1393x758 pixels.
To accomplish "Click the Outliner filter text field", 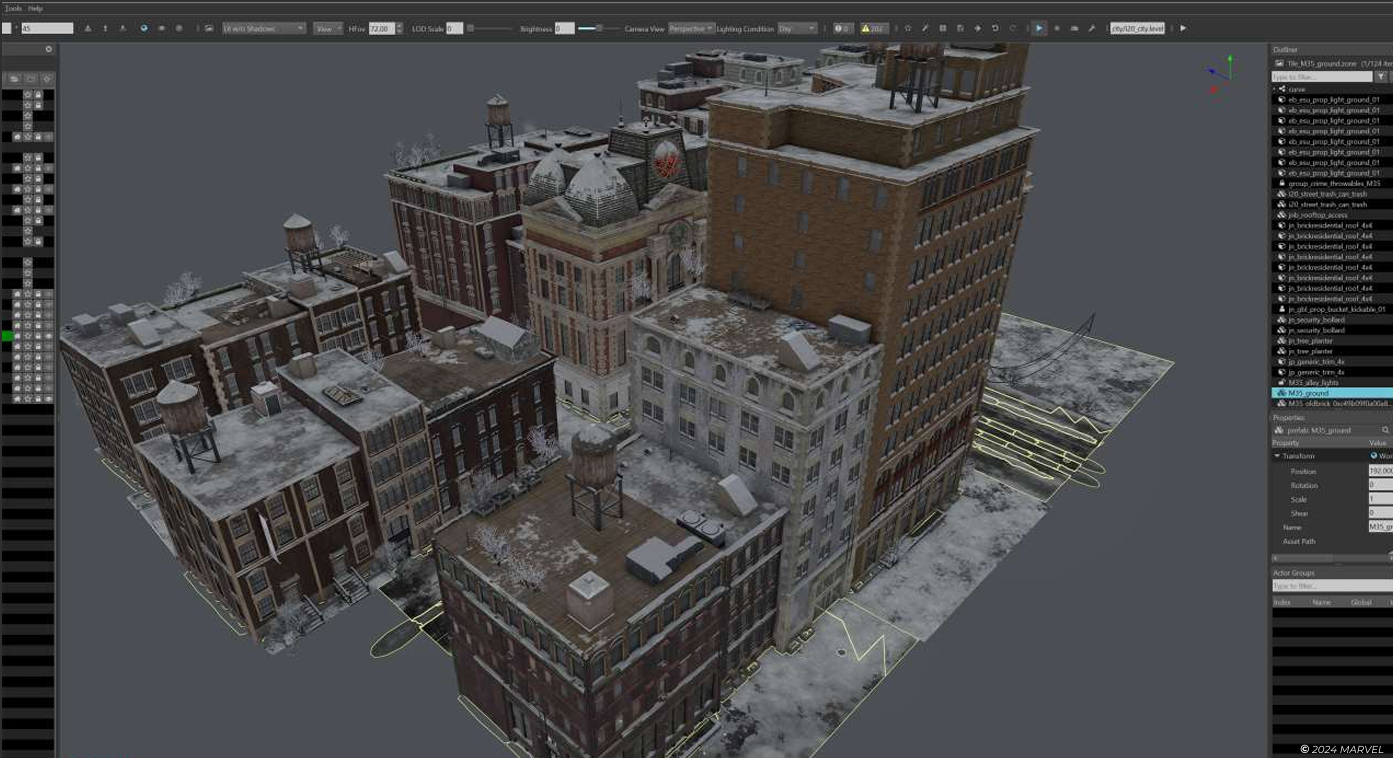I will pos(1322,77).
